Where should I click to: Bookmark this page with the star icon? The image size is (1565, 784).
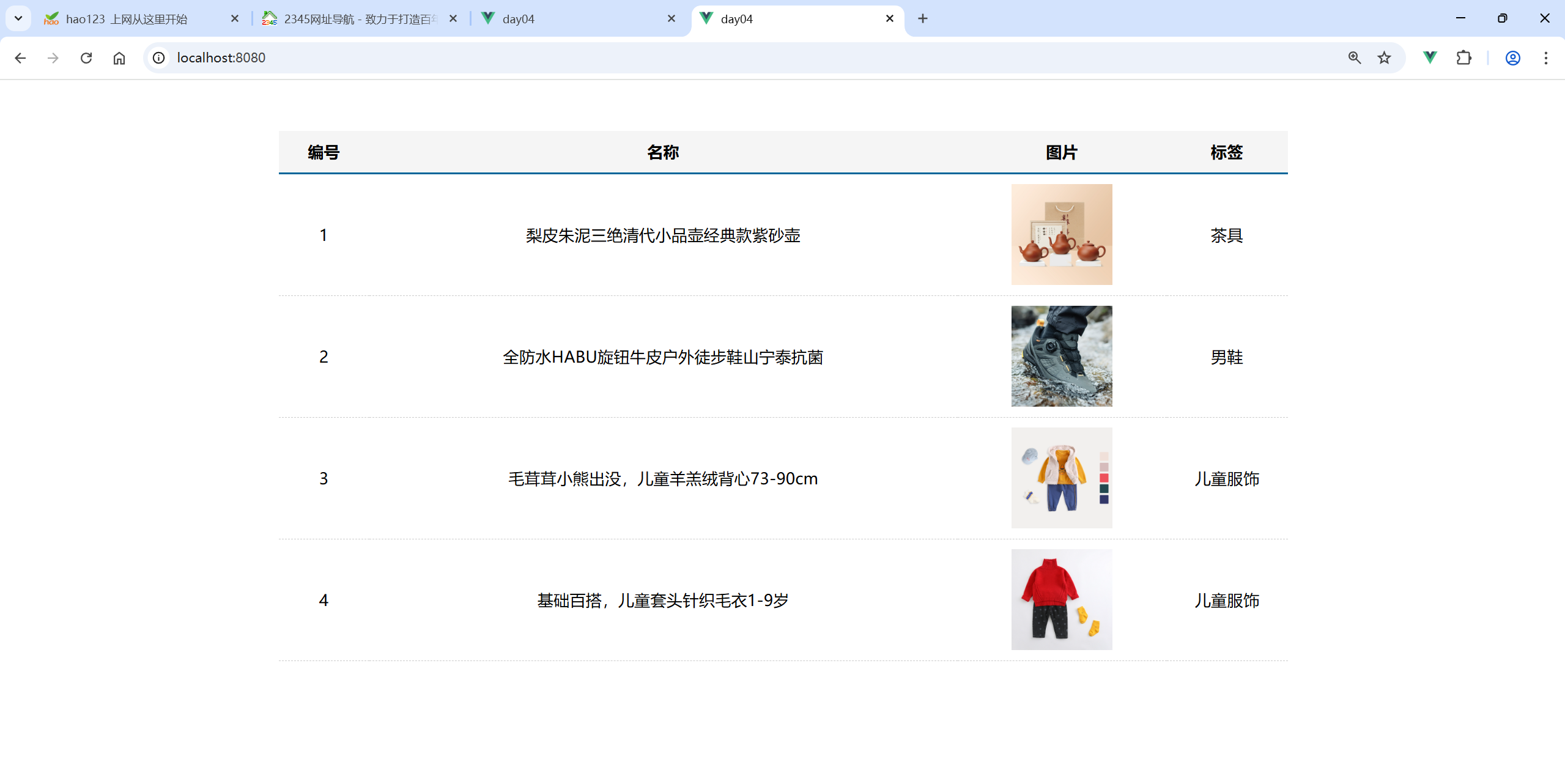click(x=1384, y=58)
